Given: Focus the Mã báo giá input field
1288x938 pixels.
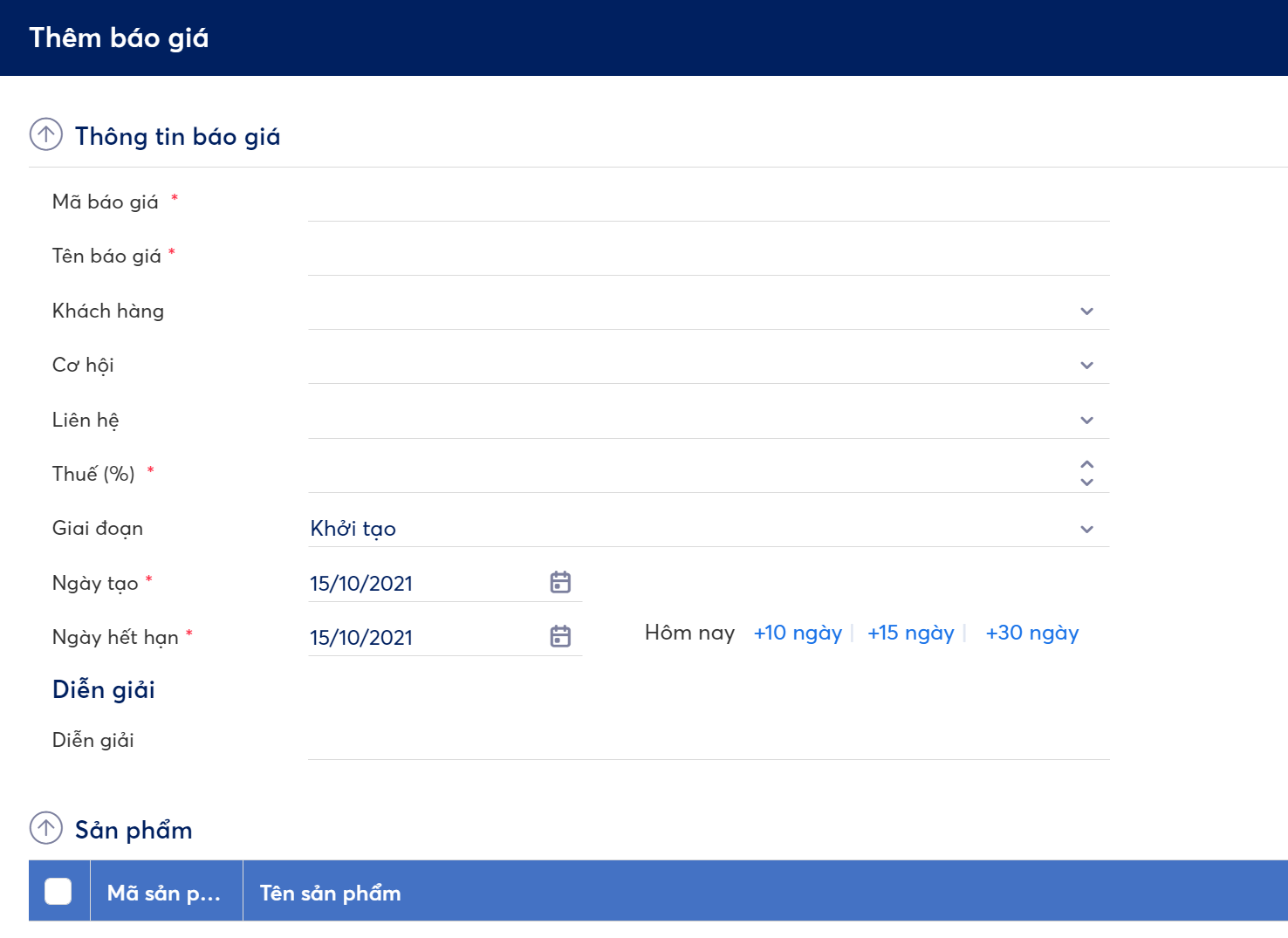Looking at the screenshot, I should click(x=707, y=202).
